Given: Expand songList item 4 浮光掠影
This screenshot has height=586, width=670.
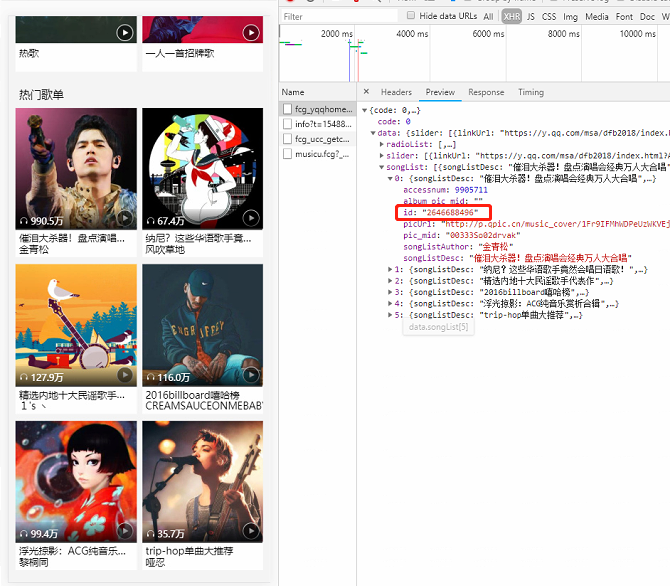Looking at the screenshot, I should (x=390, y=303).
